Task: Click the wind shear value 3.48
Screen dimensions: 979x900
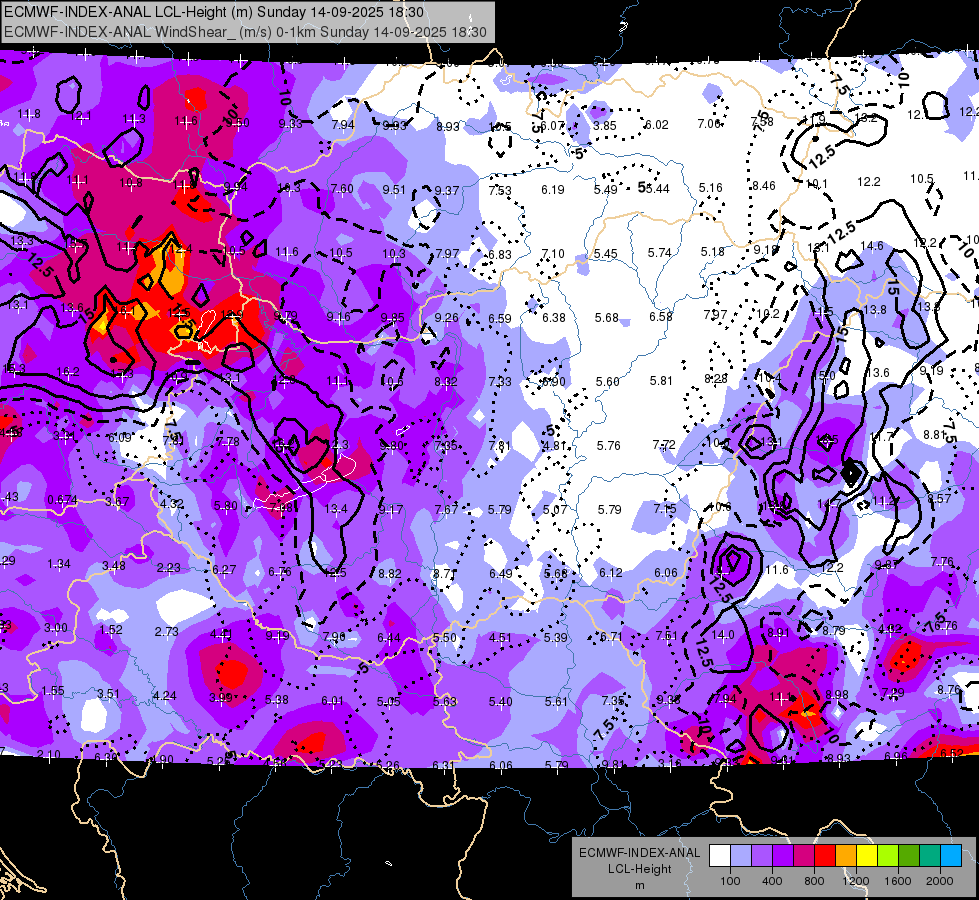Action: [114, 566]
